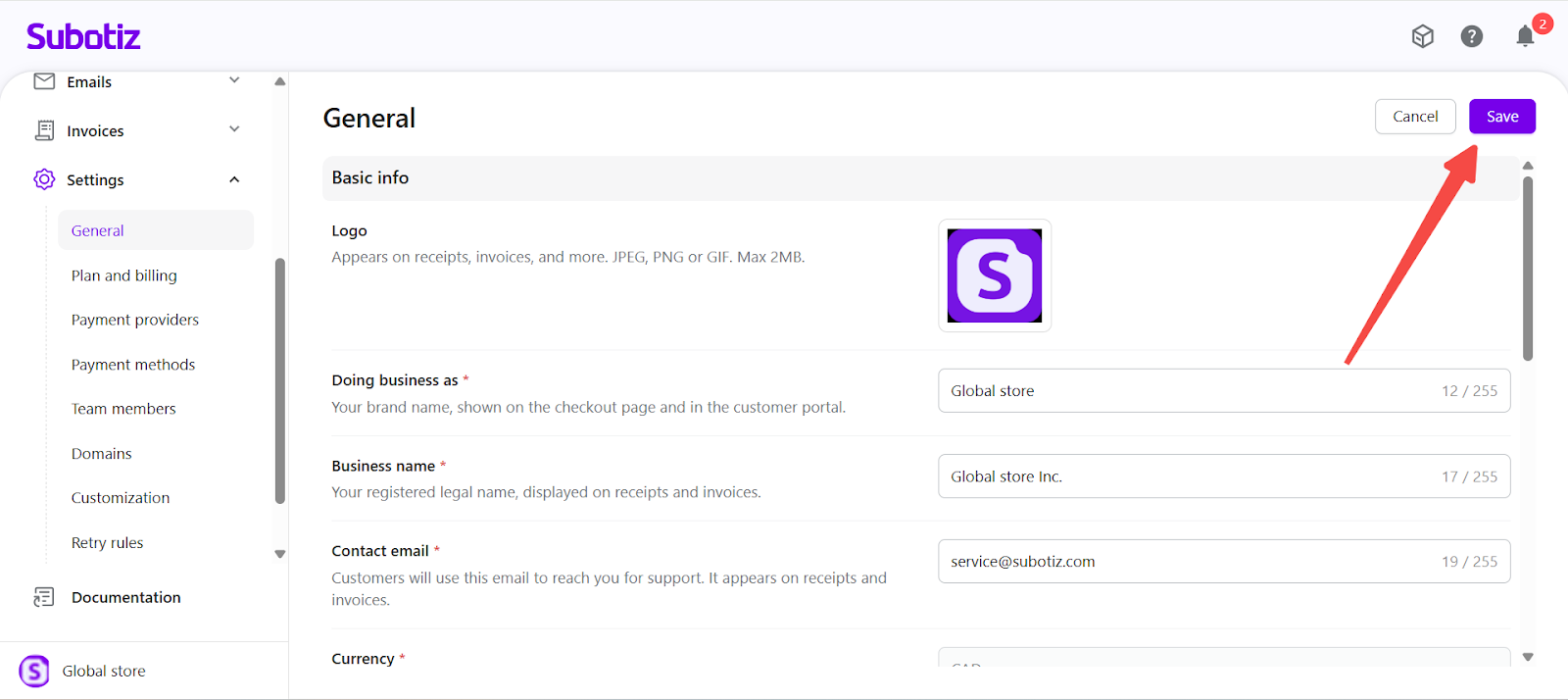Click the Documentation icon in sidebar
Screen dimensions: 1568x700
pos(44,597)
